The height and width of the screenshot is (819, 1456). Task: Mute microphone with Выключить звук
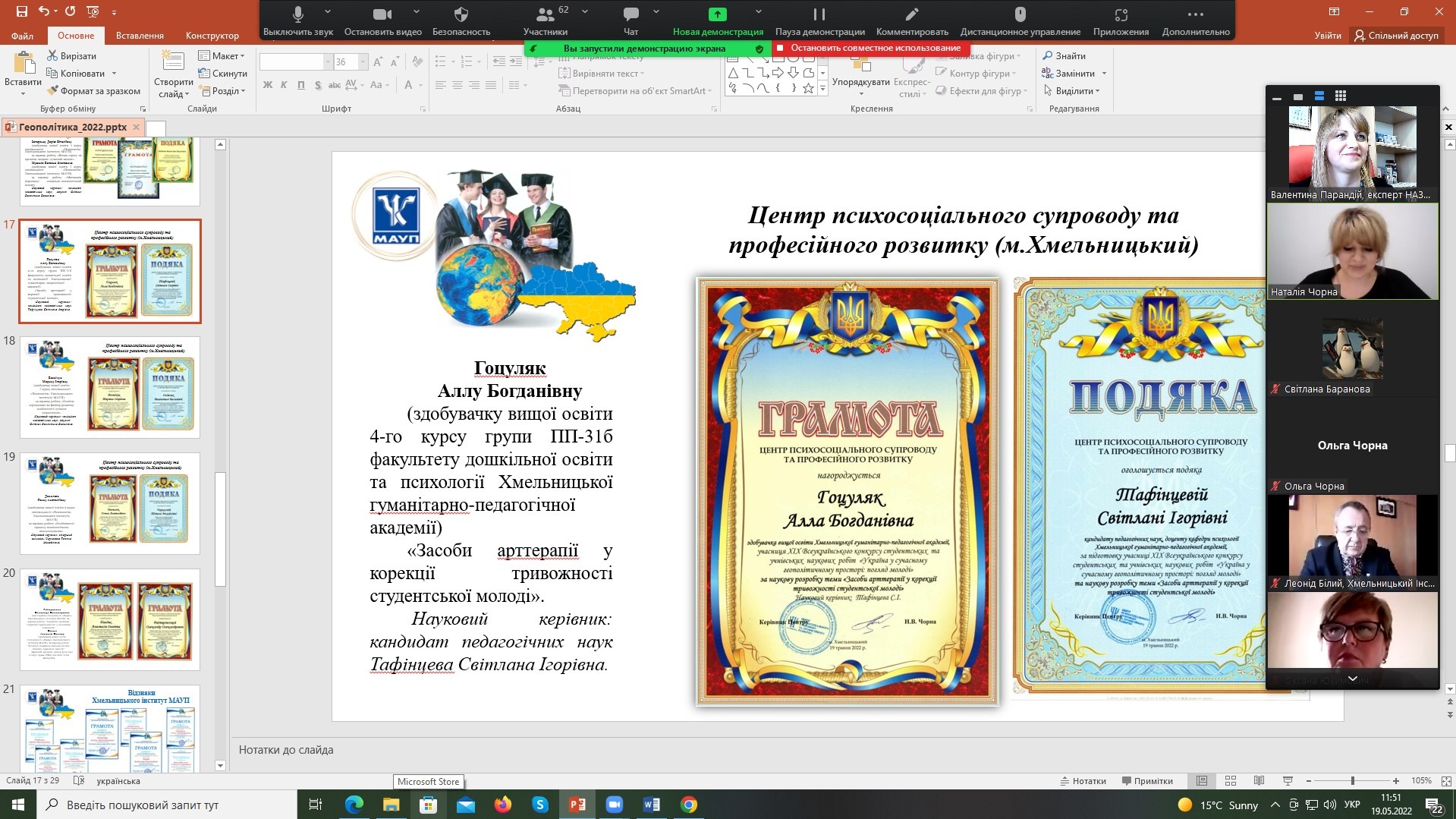(x=298, y=15)
